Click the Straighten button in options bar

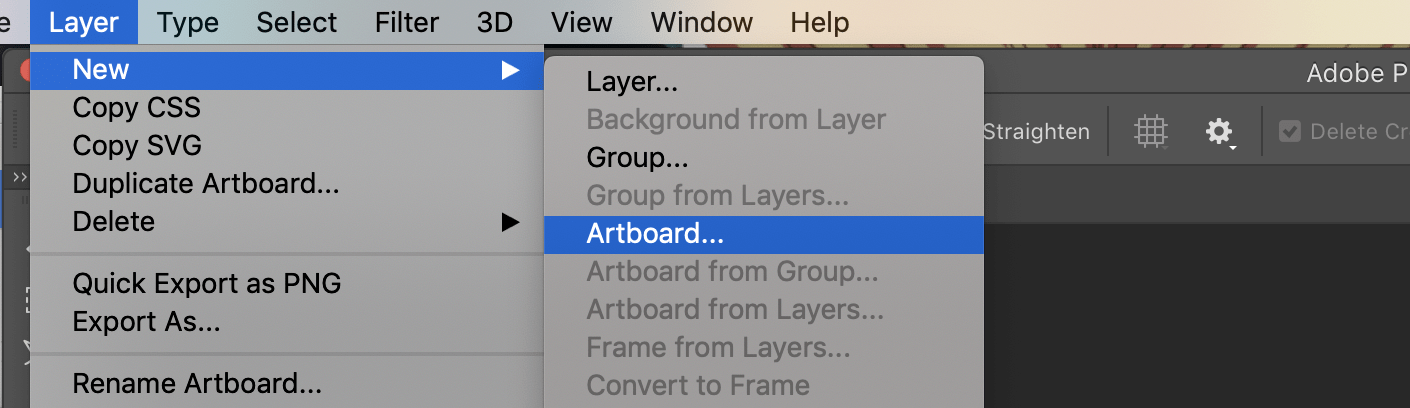1036,132
